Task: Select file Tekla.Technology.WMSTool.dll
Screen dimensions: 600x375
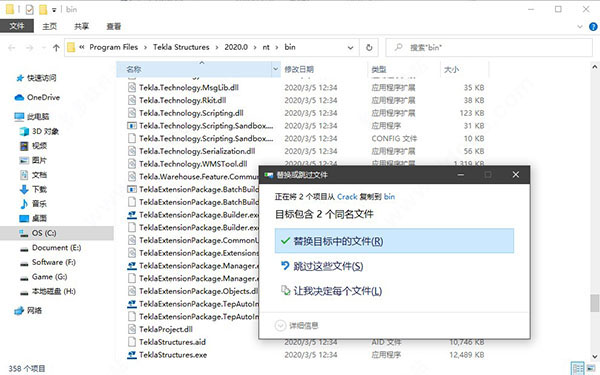Action: click(x=193, y=164)
